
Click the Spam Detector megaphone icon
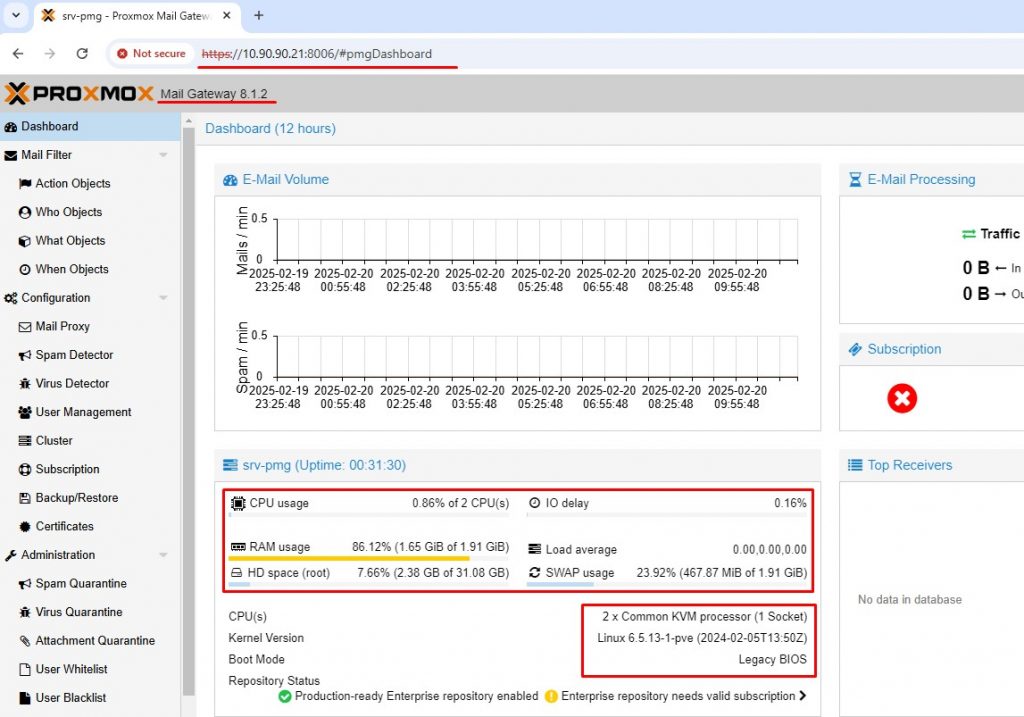25,355
